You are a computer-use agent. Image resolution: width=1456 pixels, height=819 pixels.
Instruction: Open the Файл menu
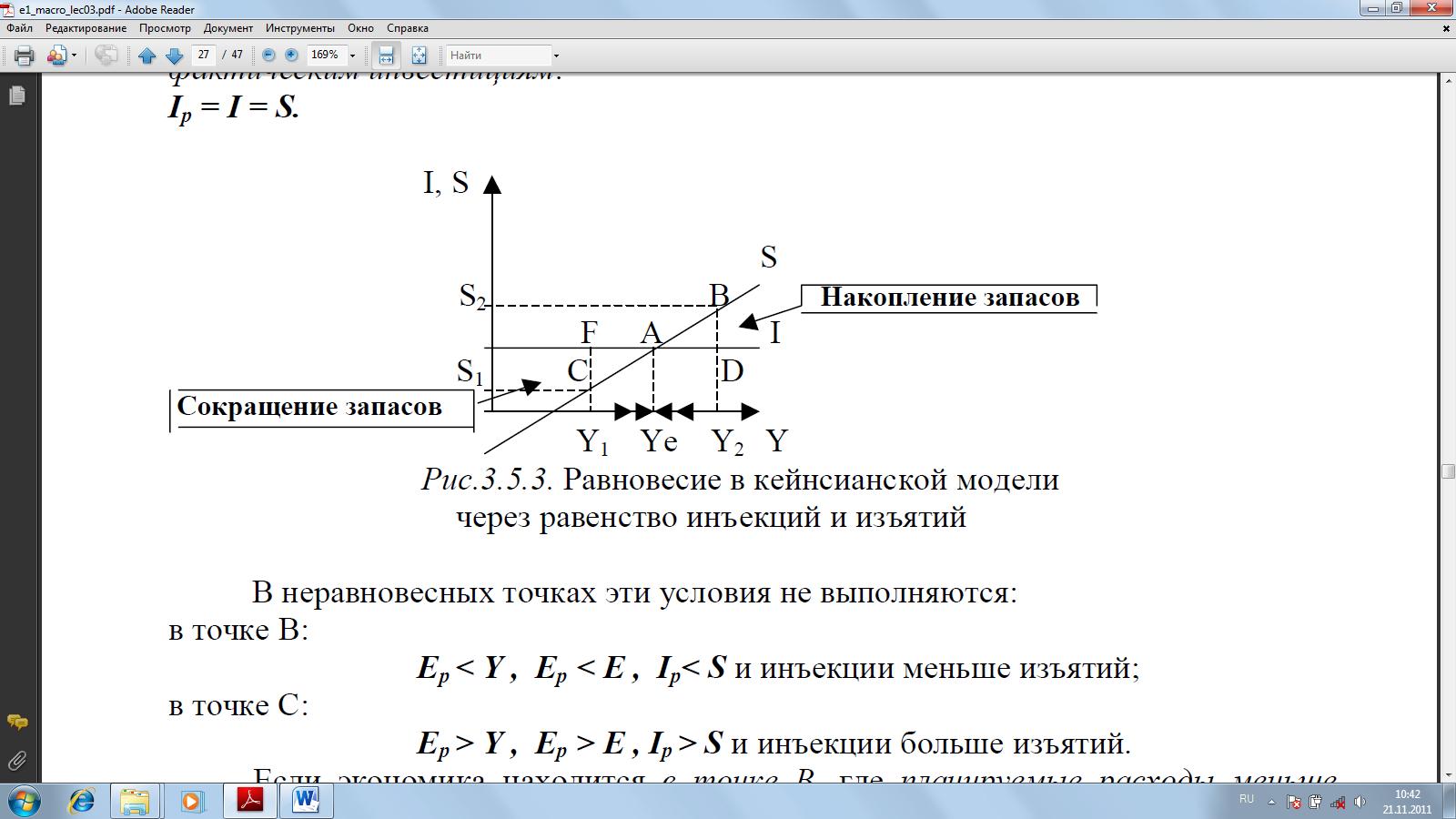(x=19, y=28)
